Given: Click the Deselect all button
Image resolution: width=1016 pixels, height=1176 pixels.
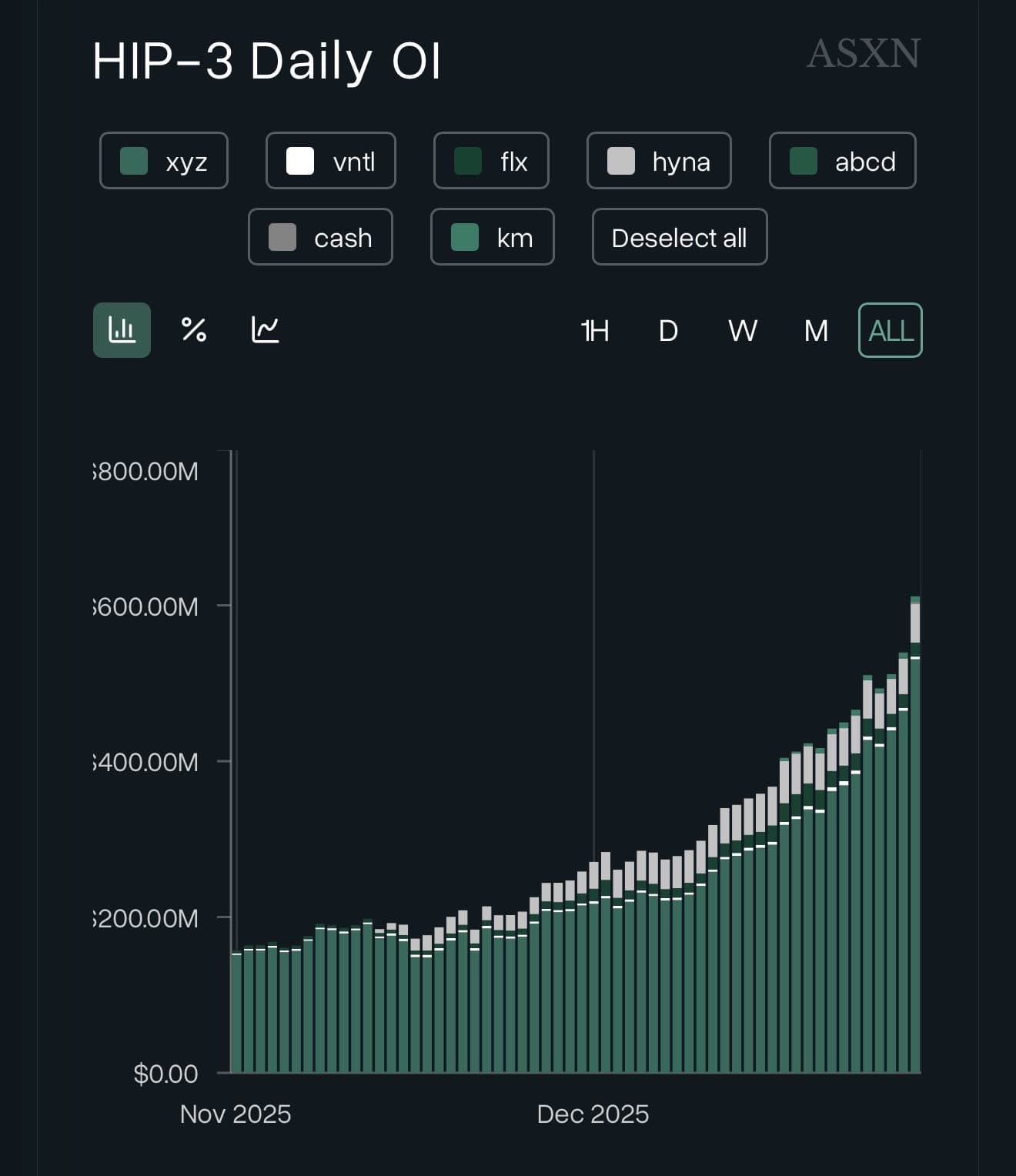Looking at the screenshot, I should (x=679, y=237).
